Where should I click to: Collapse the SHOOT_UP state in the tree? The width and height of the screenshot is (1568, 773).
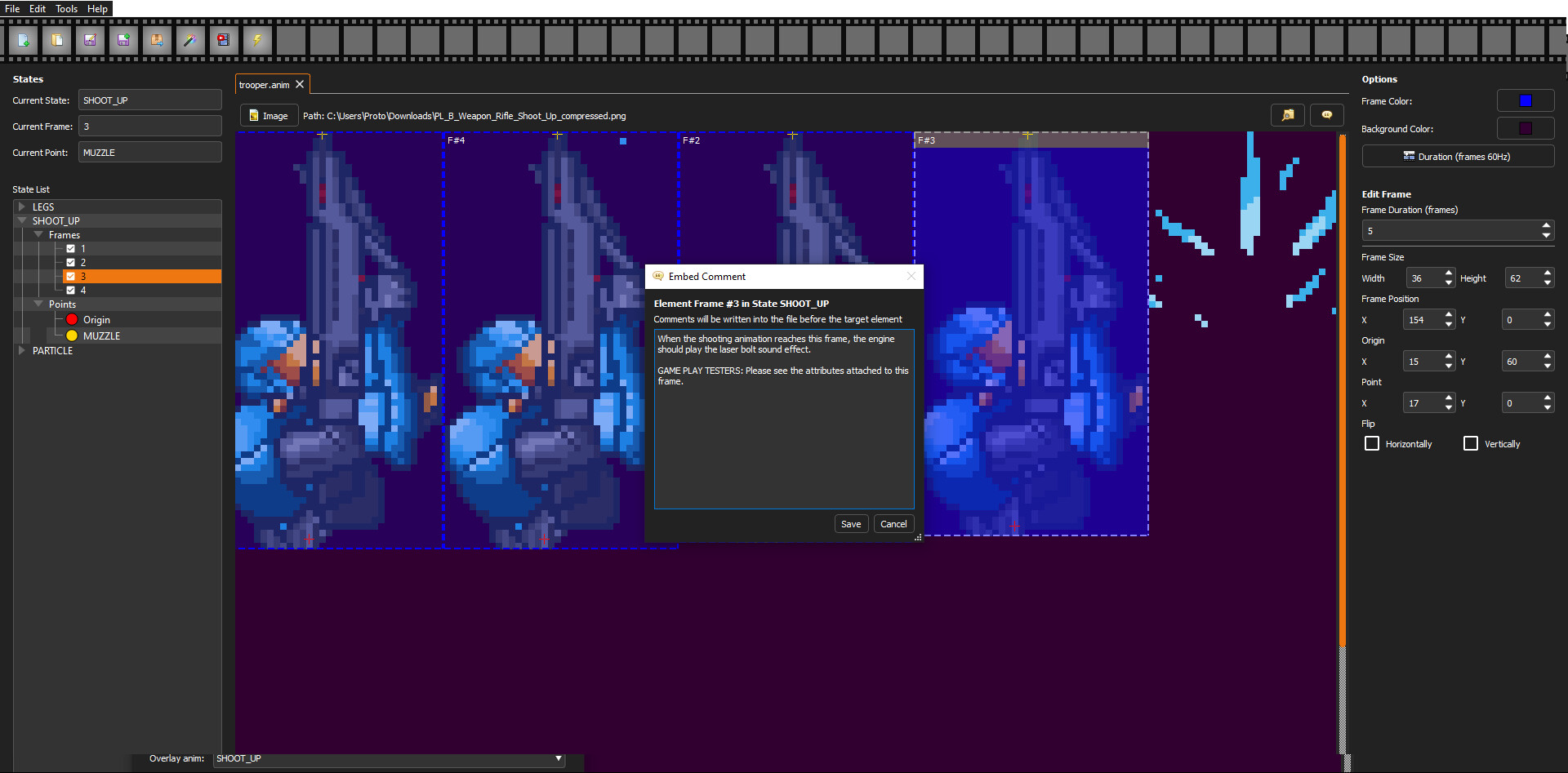pos(21,220)
